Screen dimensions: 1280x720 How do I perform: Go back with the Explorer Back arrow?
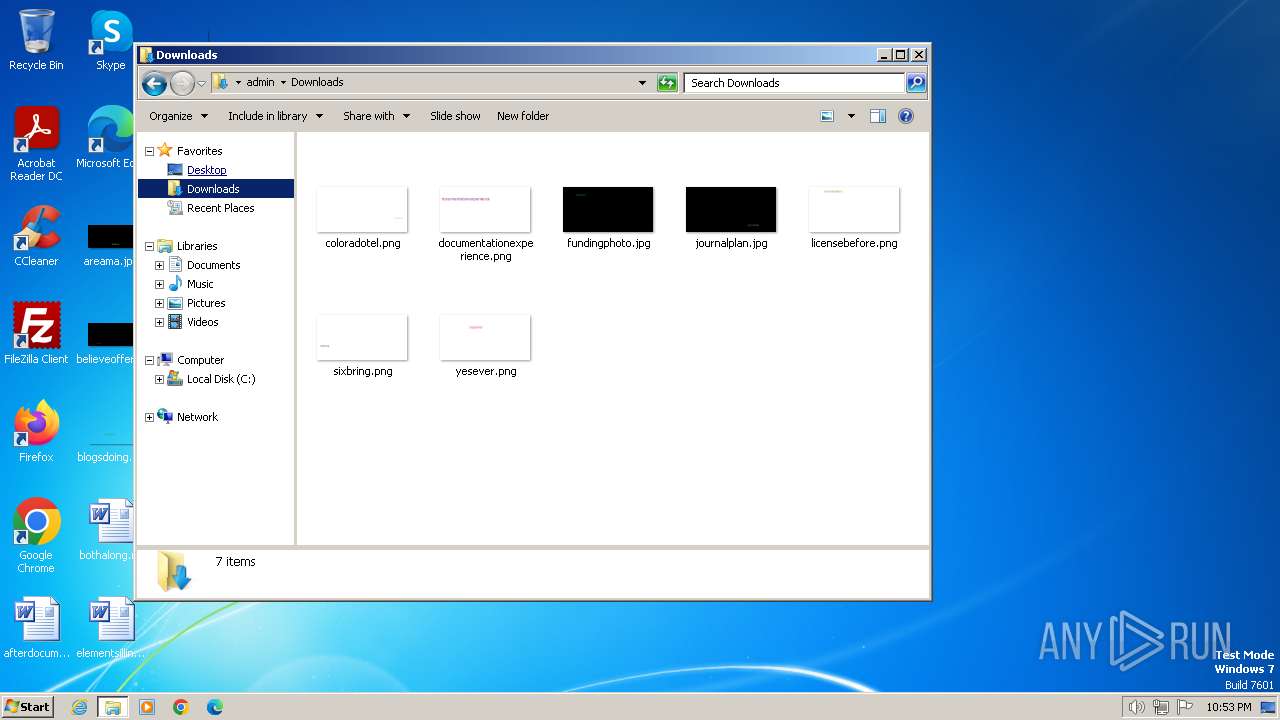coord(154,83)
